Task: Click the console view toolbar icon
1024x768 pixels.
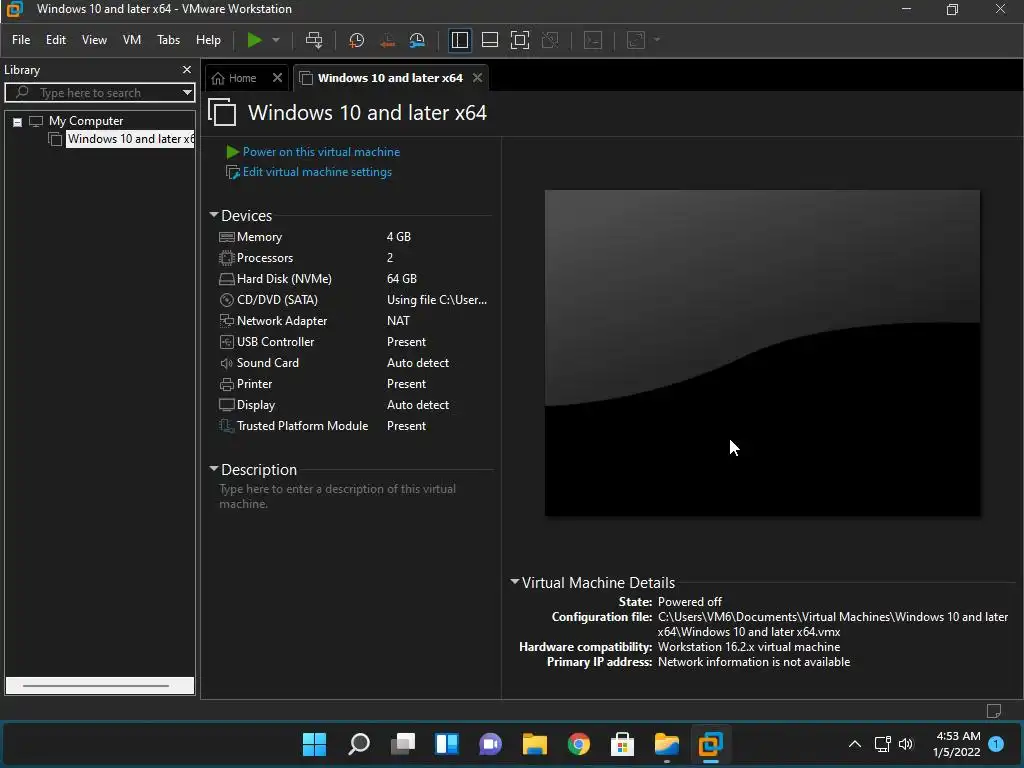Action: coord(593,40)
